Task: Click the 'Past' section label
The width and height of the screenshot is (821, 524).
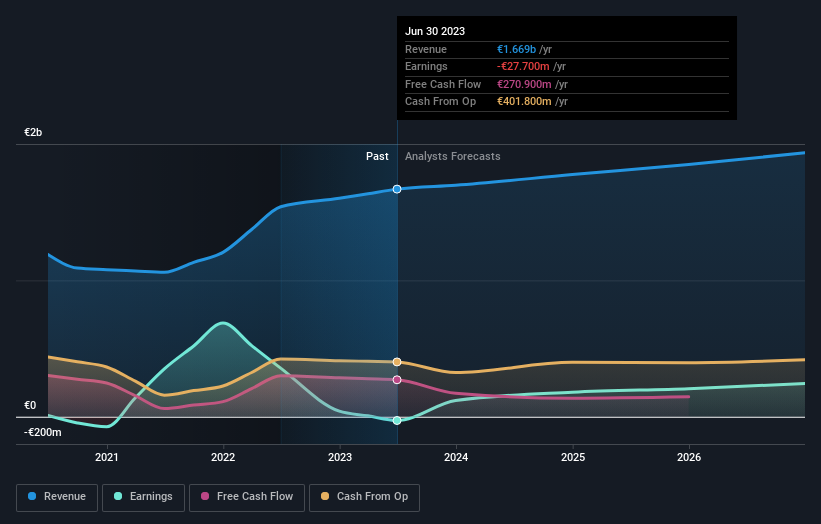Action: pyautogui.click(x=377, y=157)
